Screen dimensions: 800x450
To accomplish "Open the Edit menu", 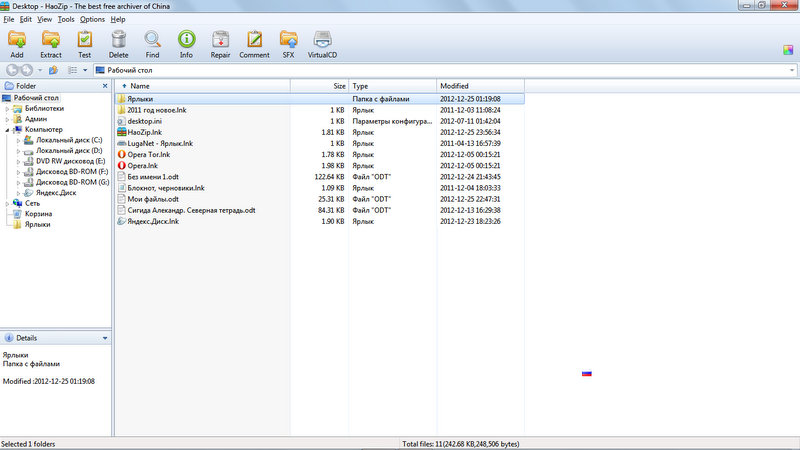I will 26,19.
